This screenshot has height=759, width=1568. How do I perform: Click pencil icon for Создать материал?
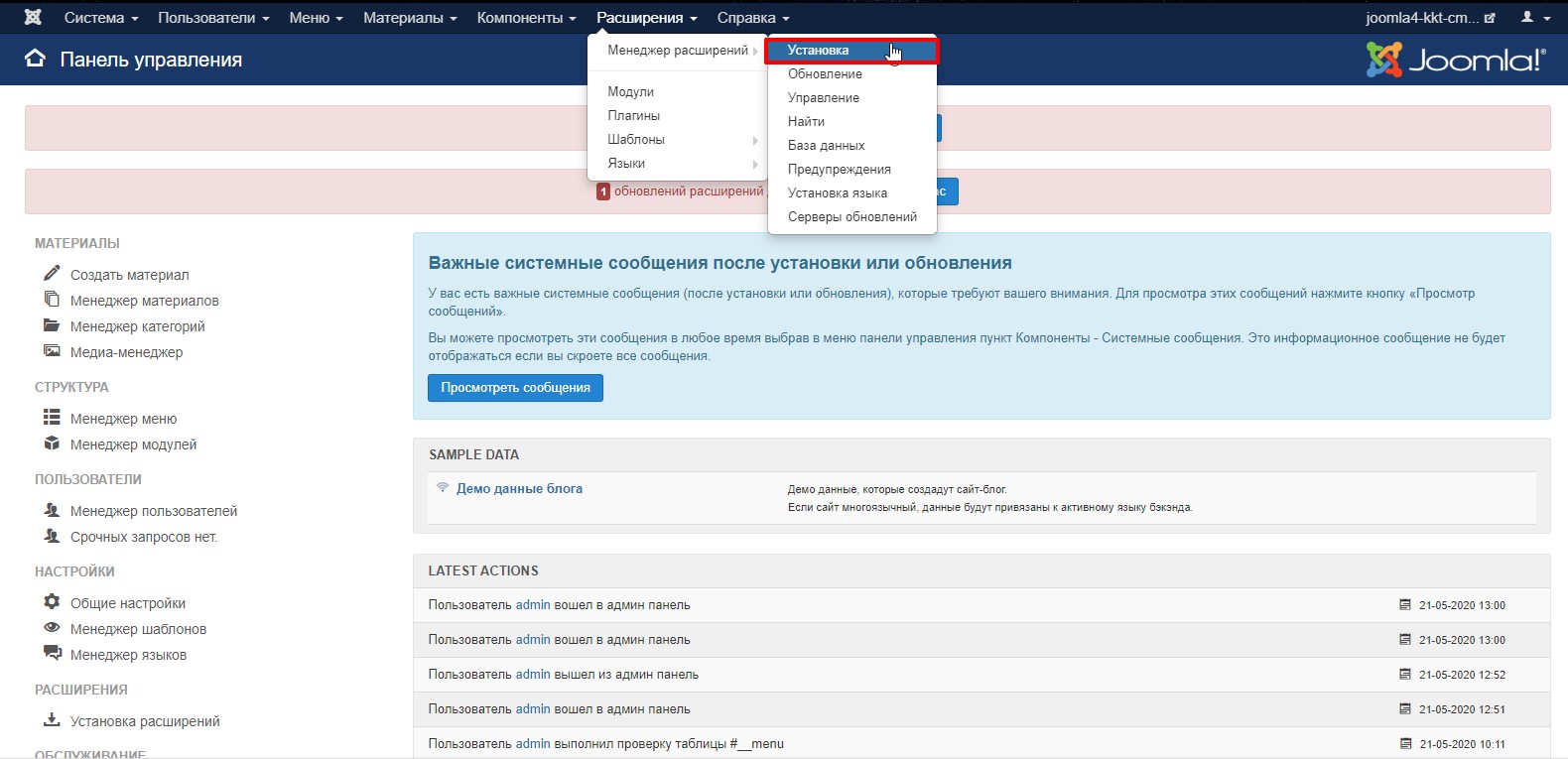point(52,273)
